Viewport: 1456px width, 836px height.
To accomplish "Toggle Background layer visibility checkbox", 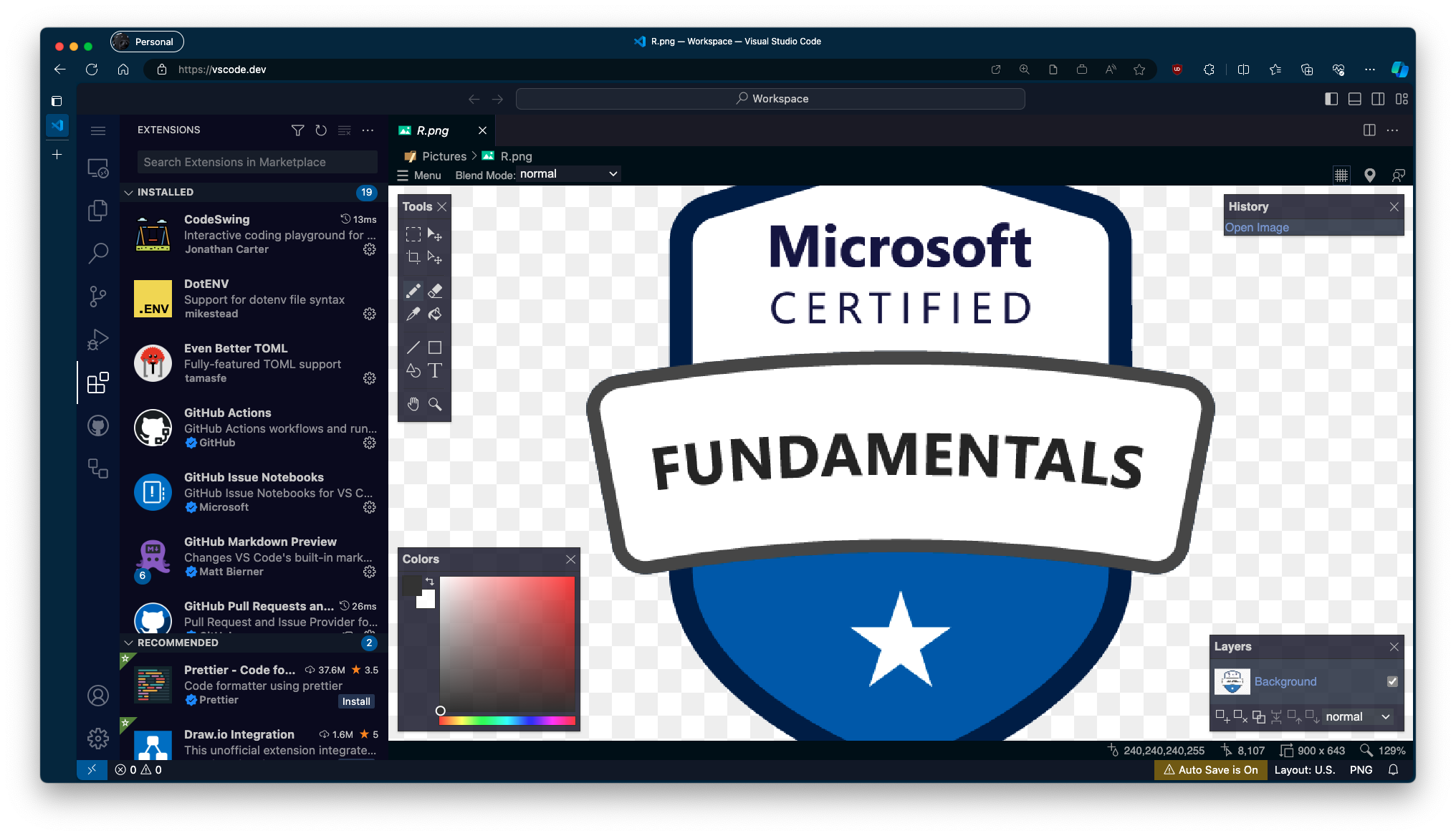I will click(x=1391, y=681).
